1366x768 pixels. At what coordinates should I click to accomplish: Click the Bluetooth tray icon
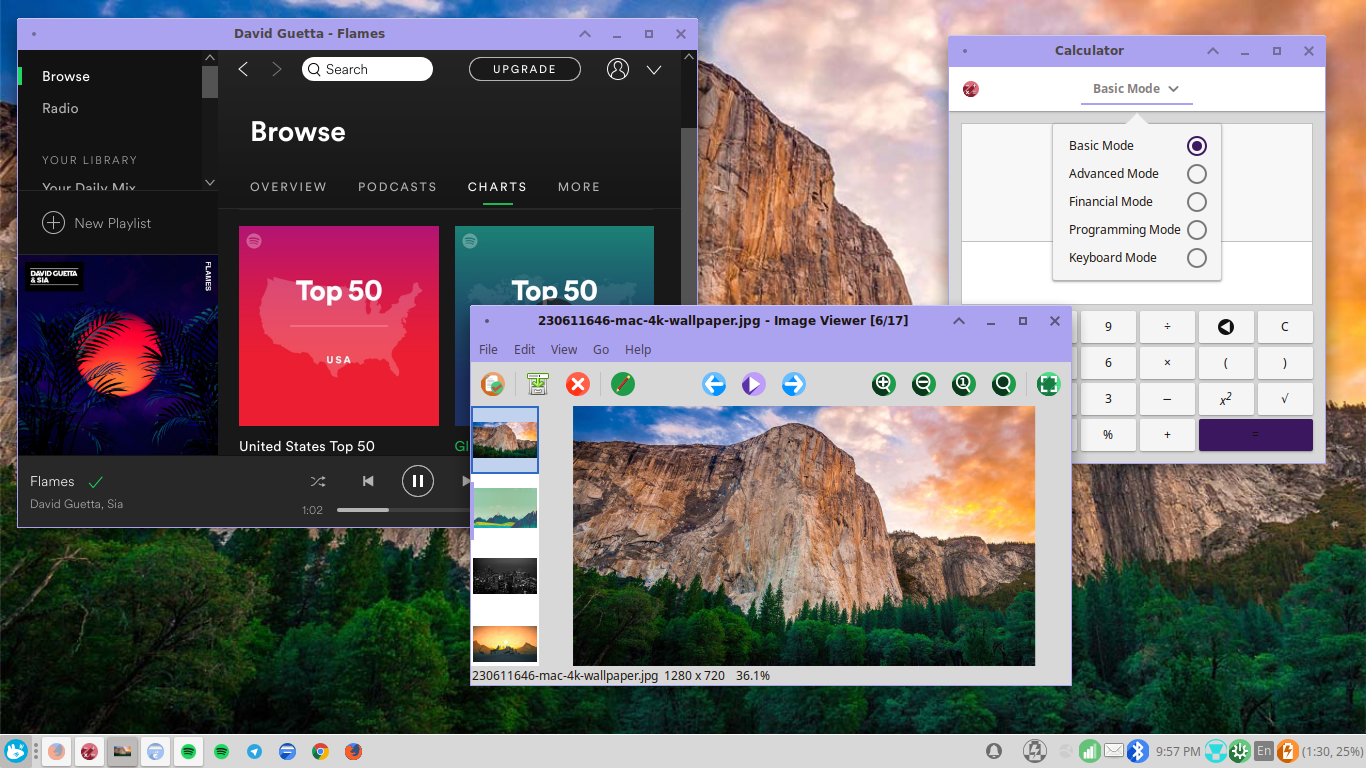pos(1137,751)
